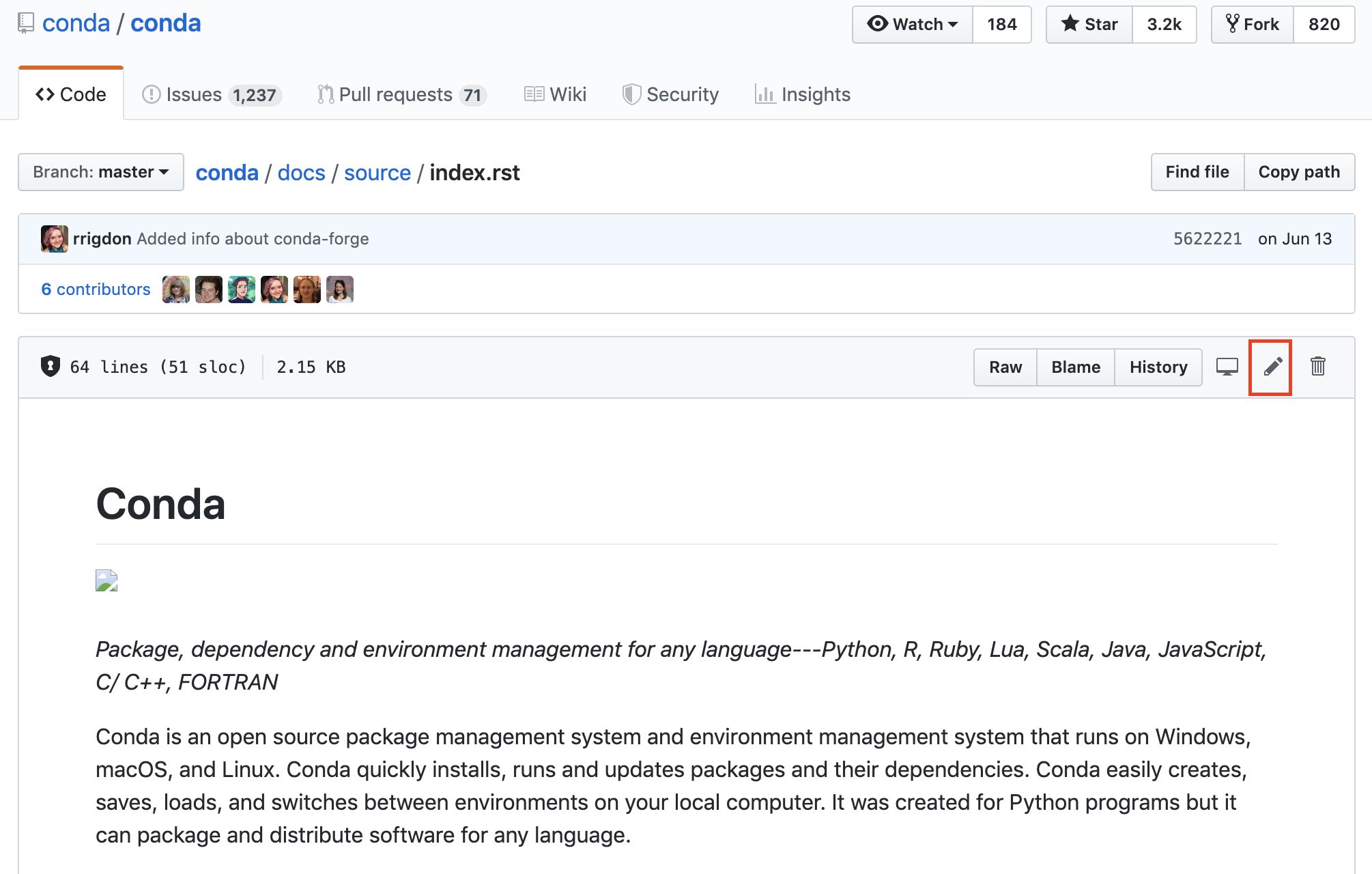
Task: Open rendered view with the display icon
Action: click(x=1227, y=367)
